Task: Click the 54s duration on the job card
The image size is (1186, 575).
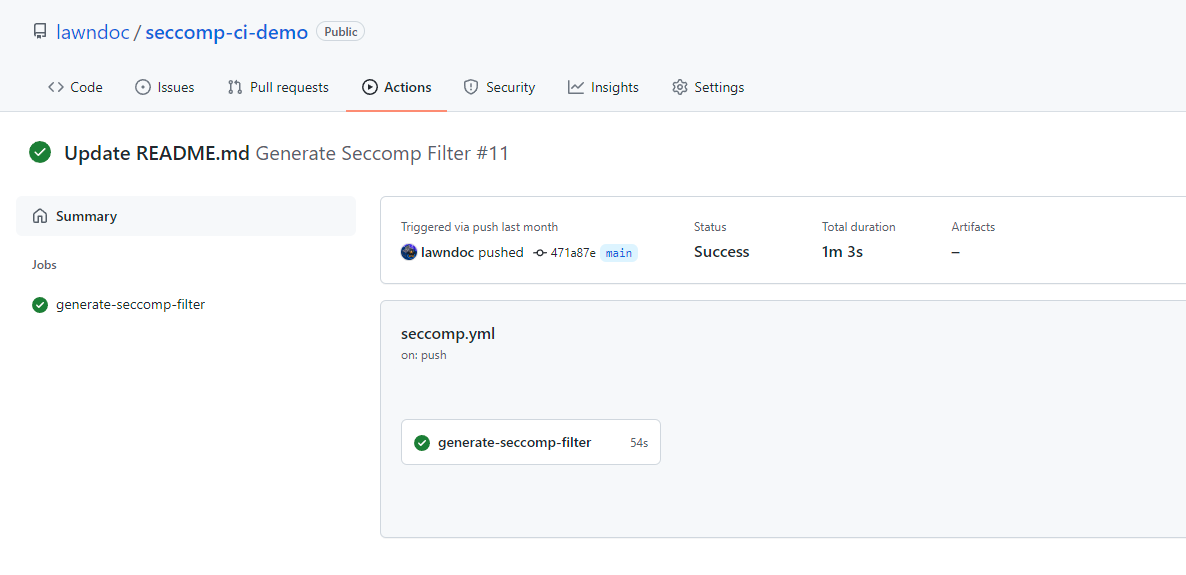Action: click(639, 443)
